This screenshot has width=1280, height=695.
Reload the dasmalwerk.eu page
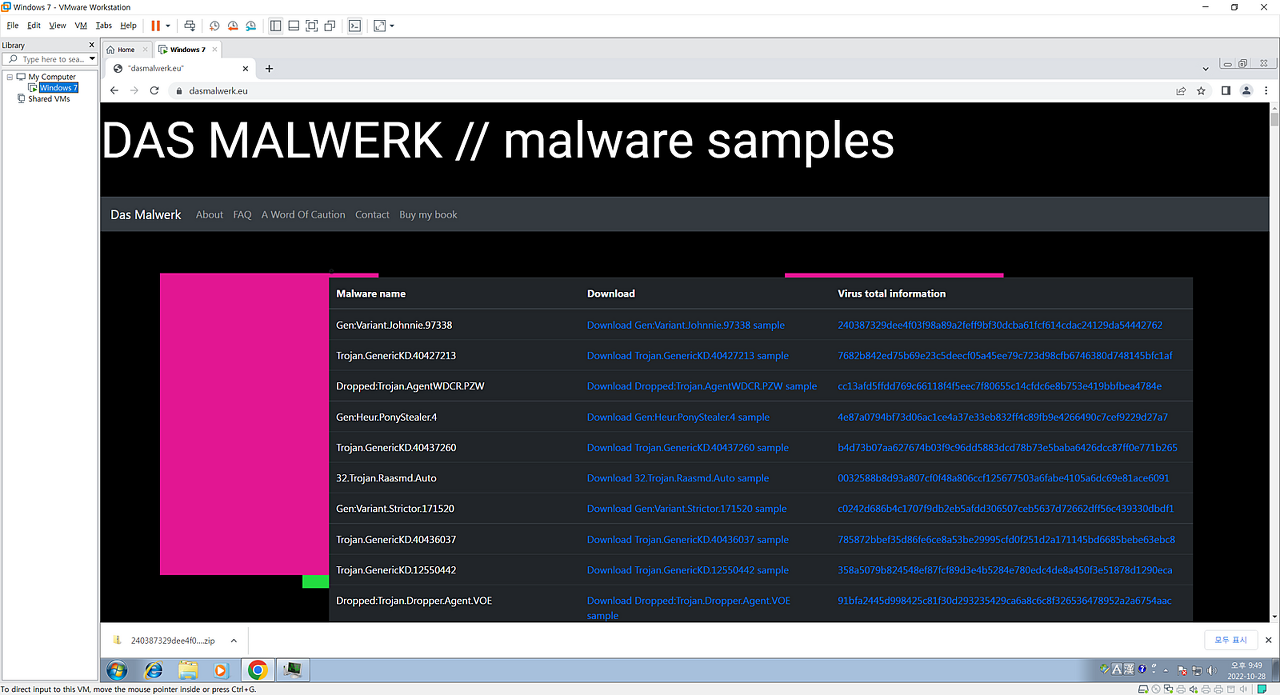click(154, 90)
